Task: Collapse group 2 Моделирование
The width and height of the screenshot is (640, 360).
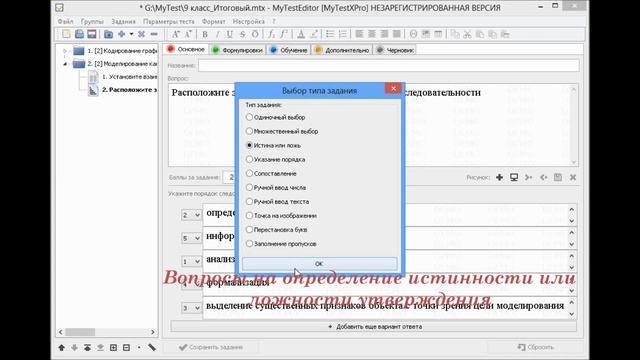Action: [64, 64]
